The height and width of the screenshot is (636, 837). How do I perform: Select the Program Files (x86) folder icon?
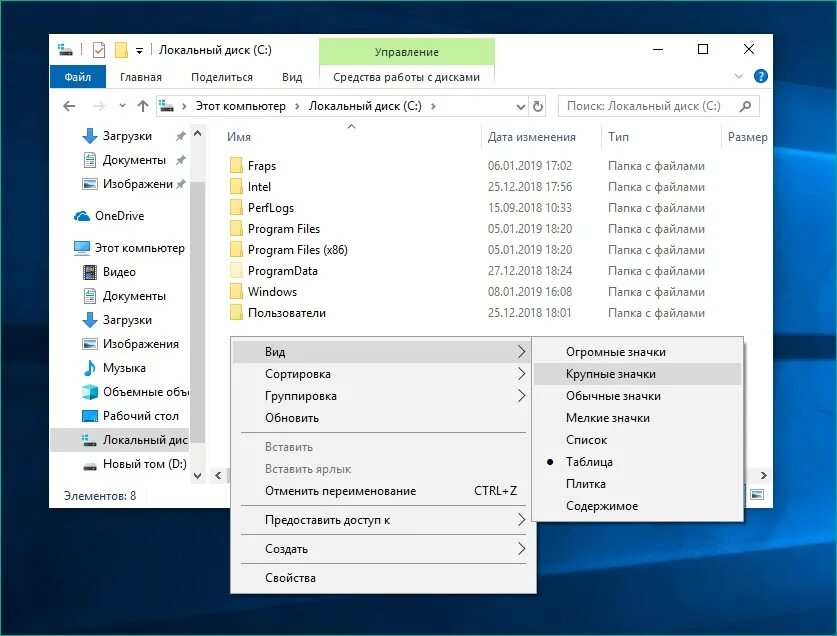[x=236, y=249]
